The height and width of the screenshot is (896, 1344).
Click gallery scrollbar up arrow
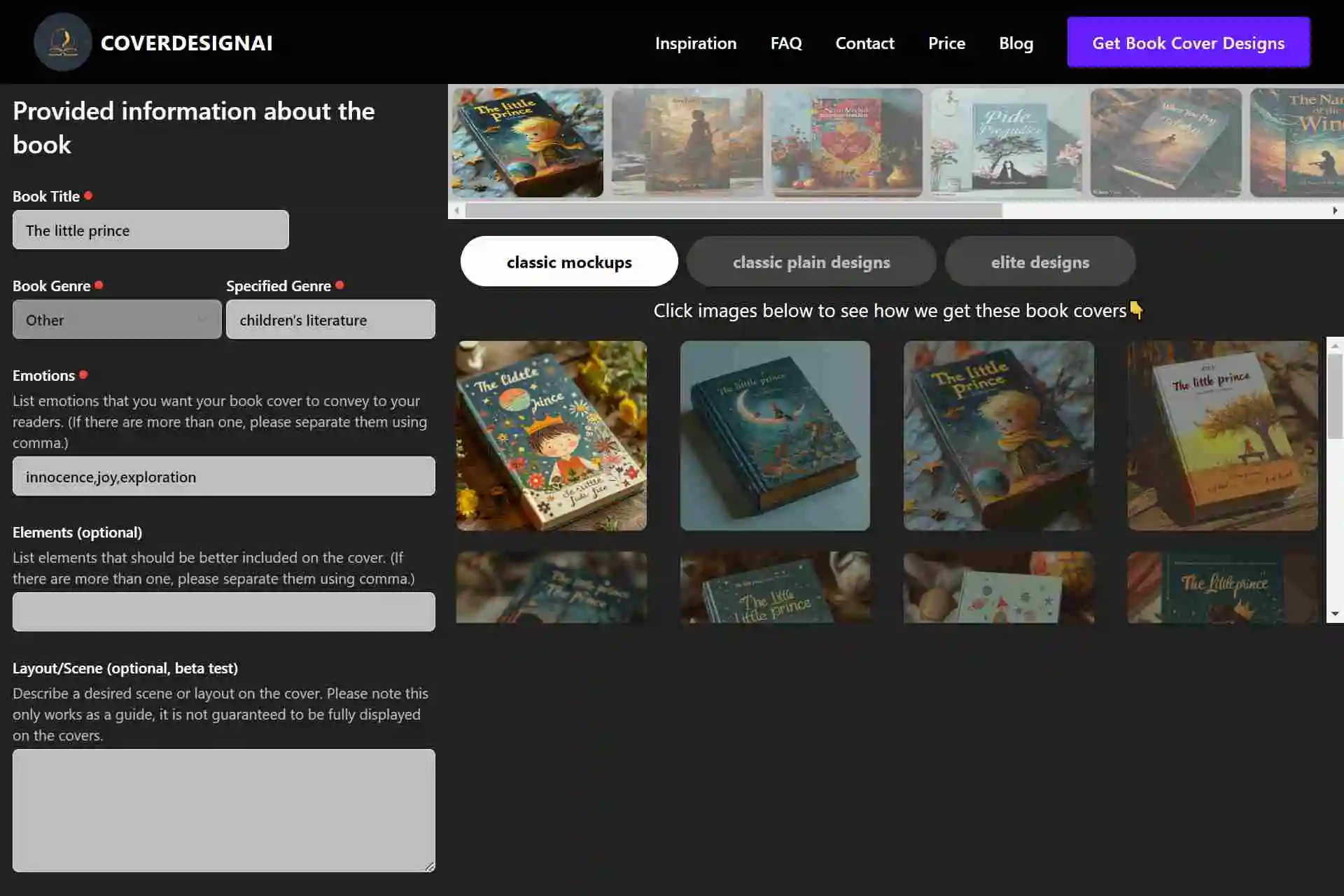(x=1335, y=346)
